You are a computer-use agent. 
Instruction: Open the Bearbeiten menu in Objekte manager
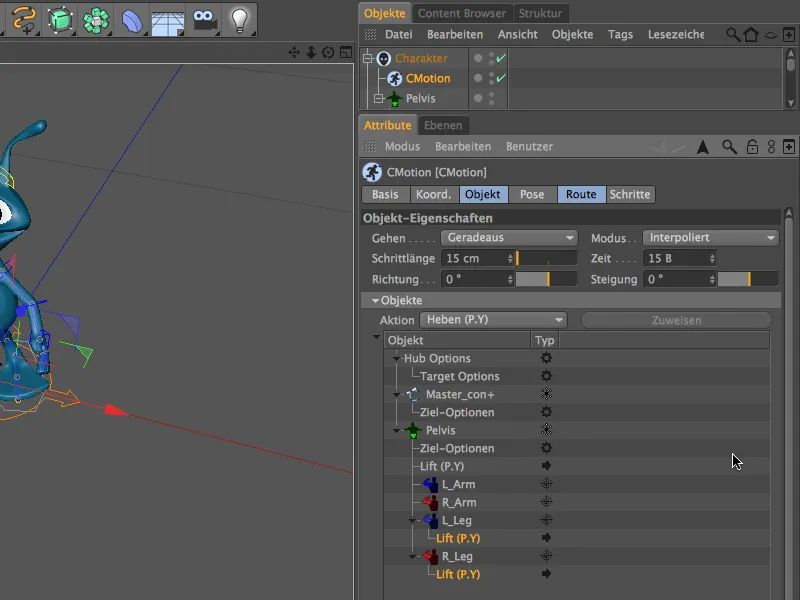tap(455, 35)
